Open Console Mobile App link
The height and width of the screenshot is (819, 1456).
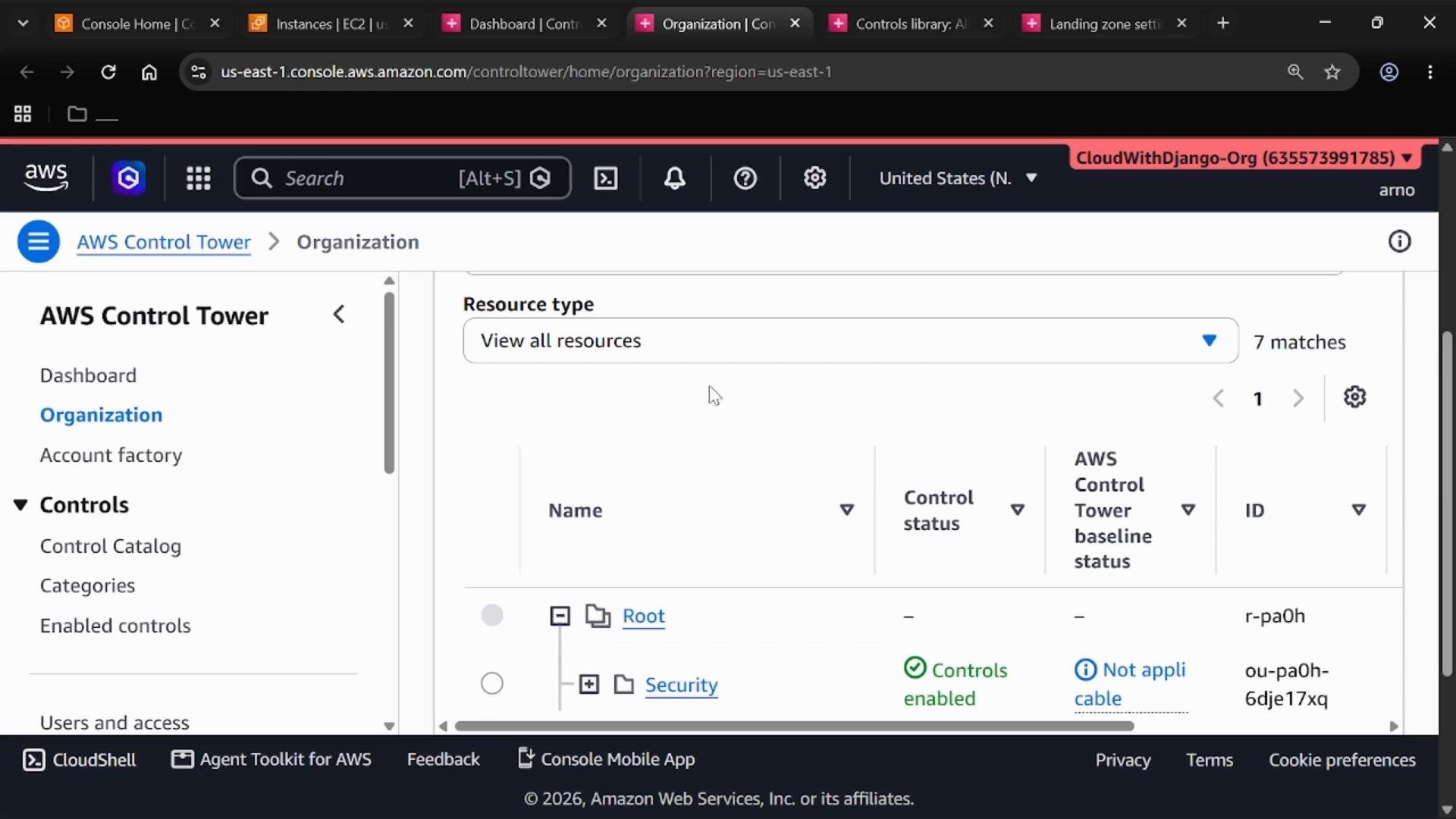click(x=607, y=759)
